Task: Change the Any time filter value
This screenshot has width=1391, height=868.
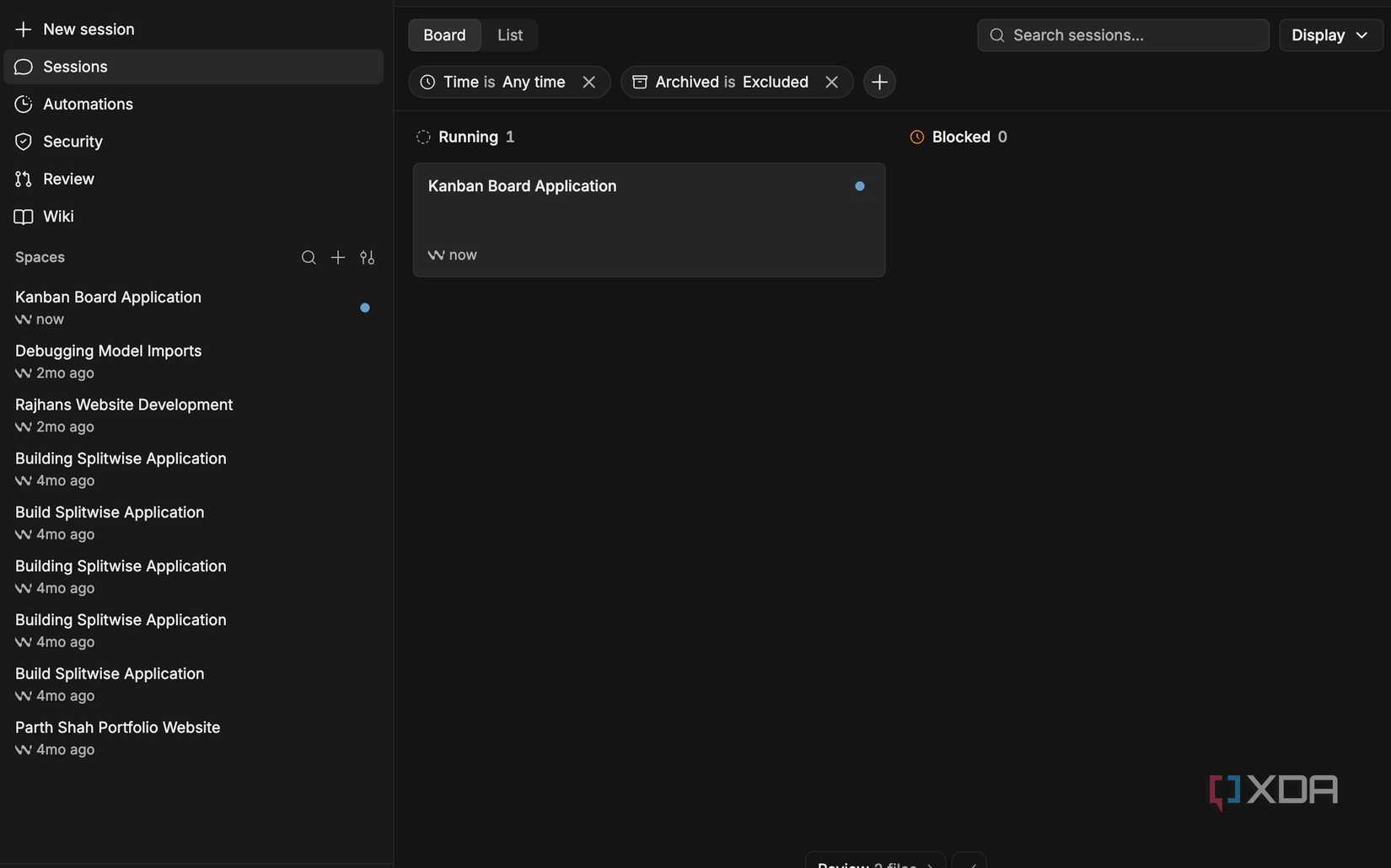Action: tap(534, 82)
